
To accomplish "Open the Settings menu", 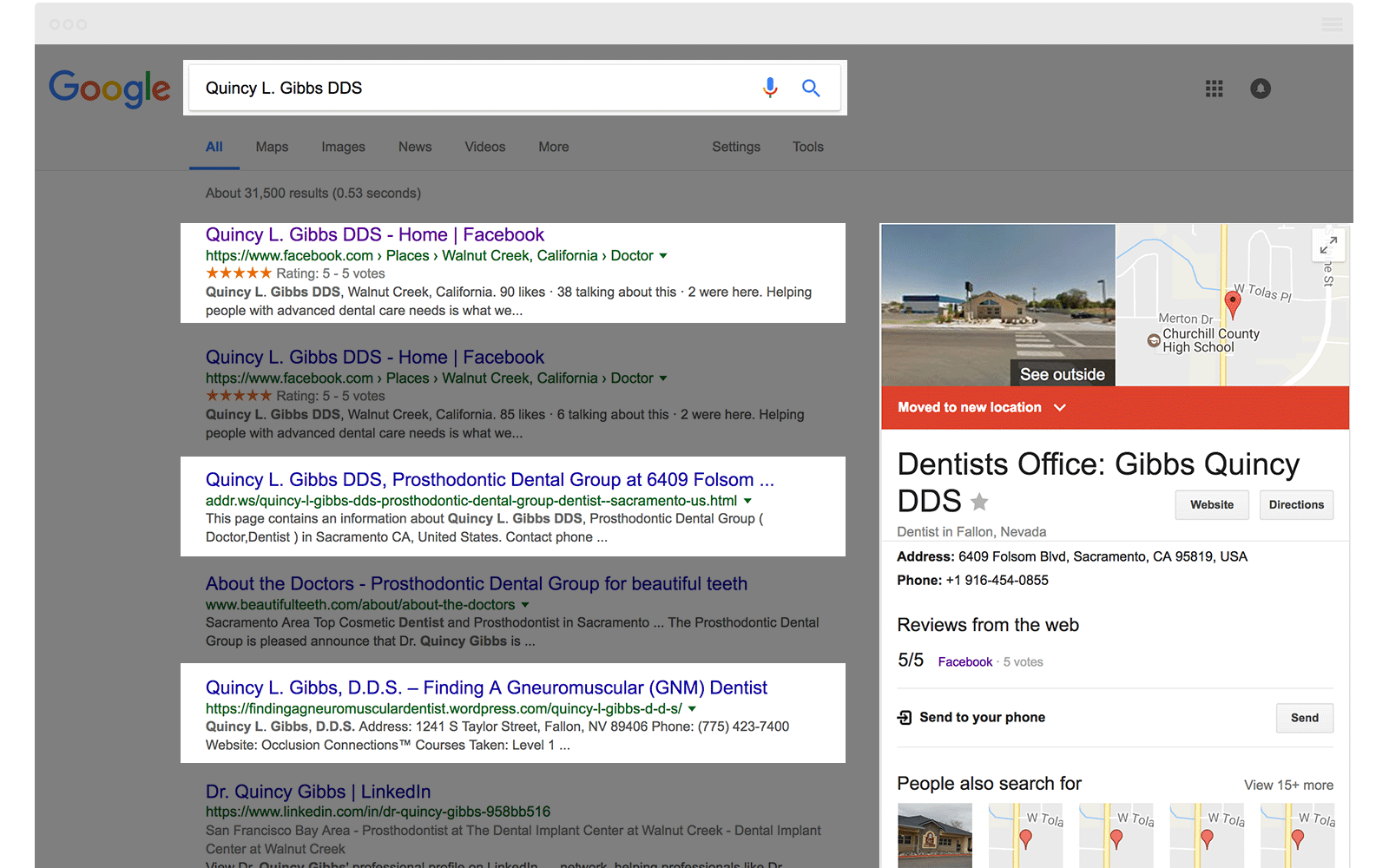I will [x=736, y=147].
